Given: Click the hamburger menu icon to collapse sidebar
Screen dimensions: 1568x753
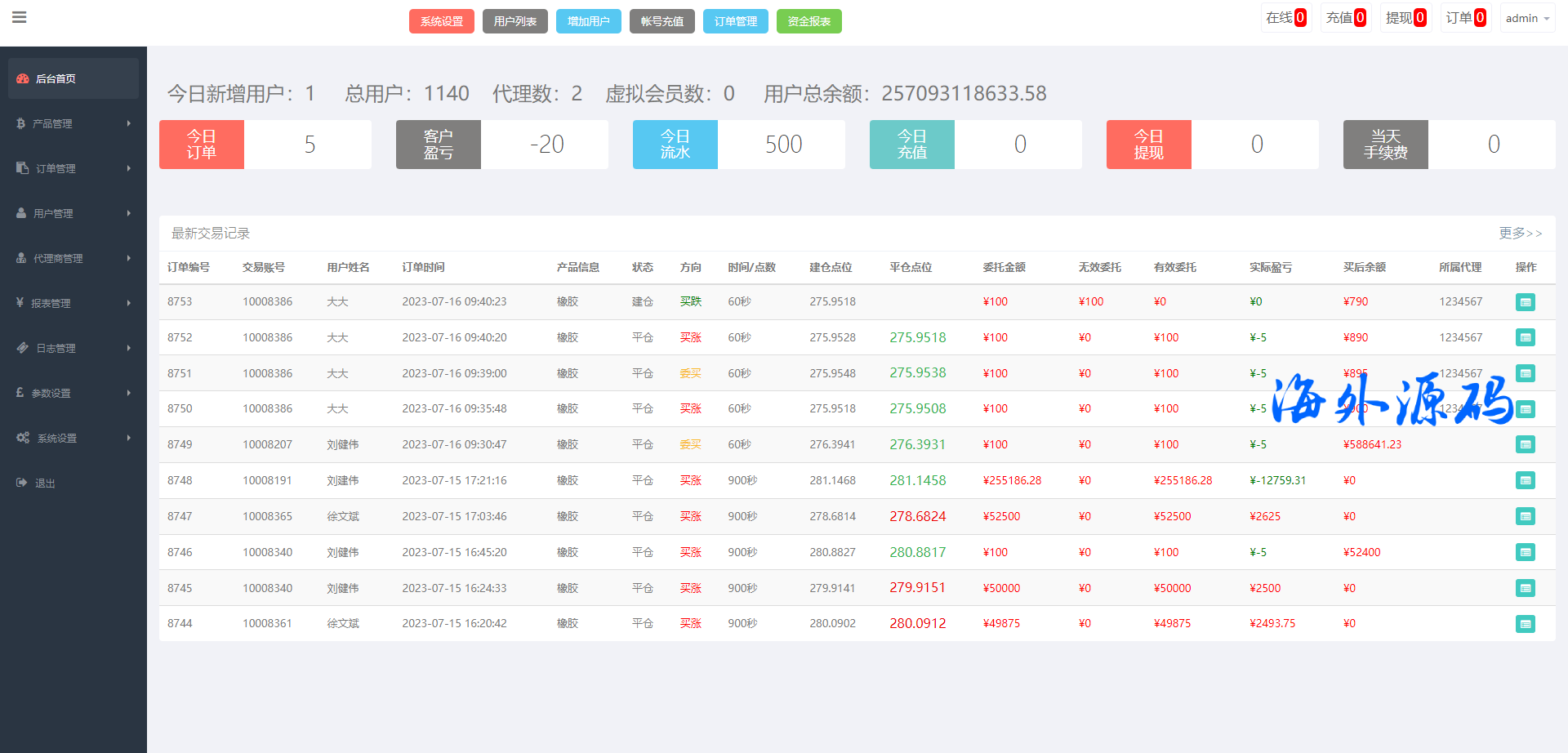Looking at the screenshot, I should point(20,17).
